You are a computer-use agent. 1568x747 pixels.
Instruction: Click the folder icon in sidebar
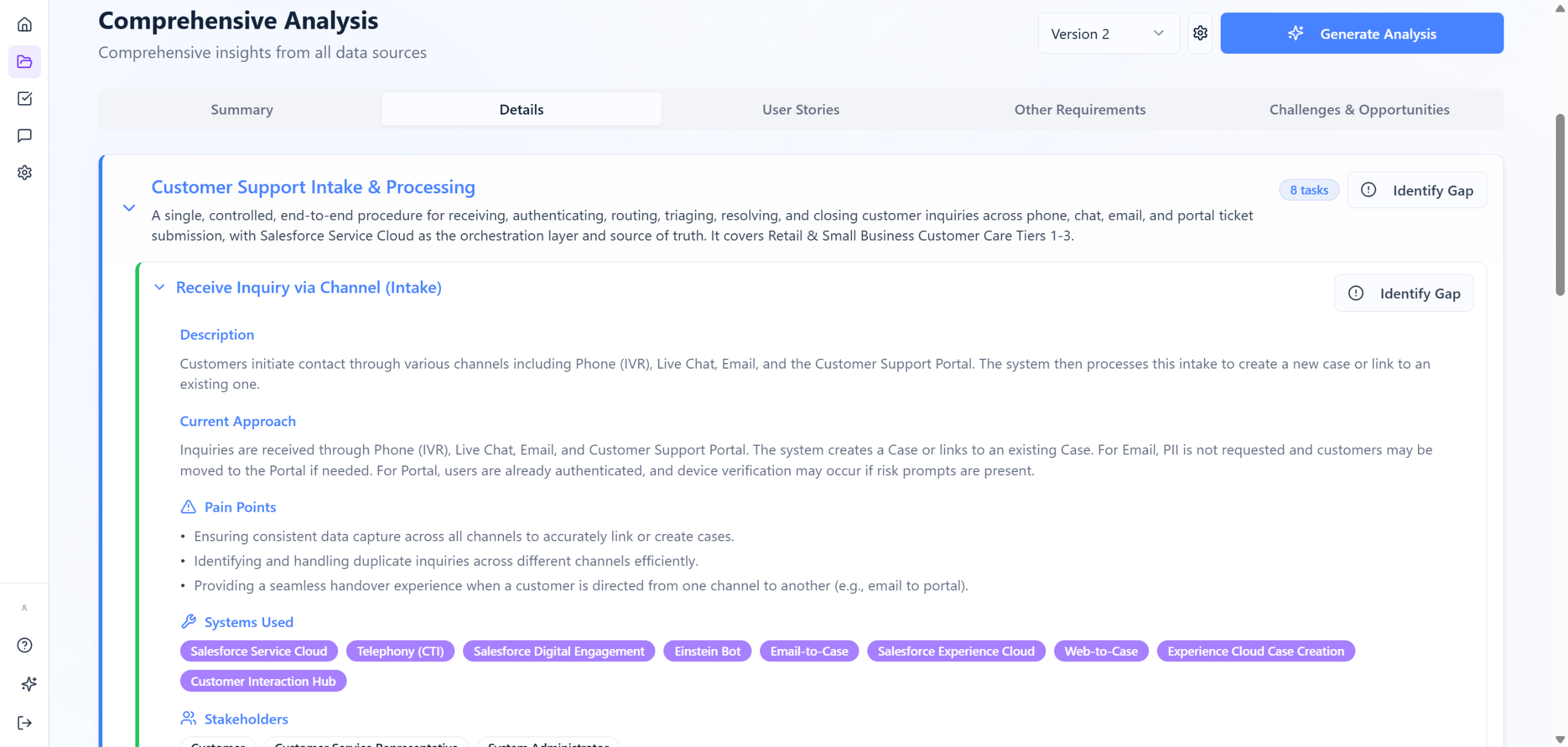pos(24,61)
